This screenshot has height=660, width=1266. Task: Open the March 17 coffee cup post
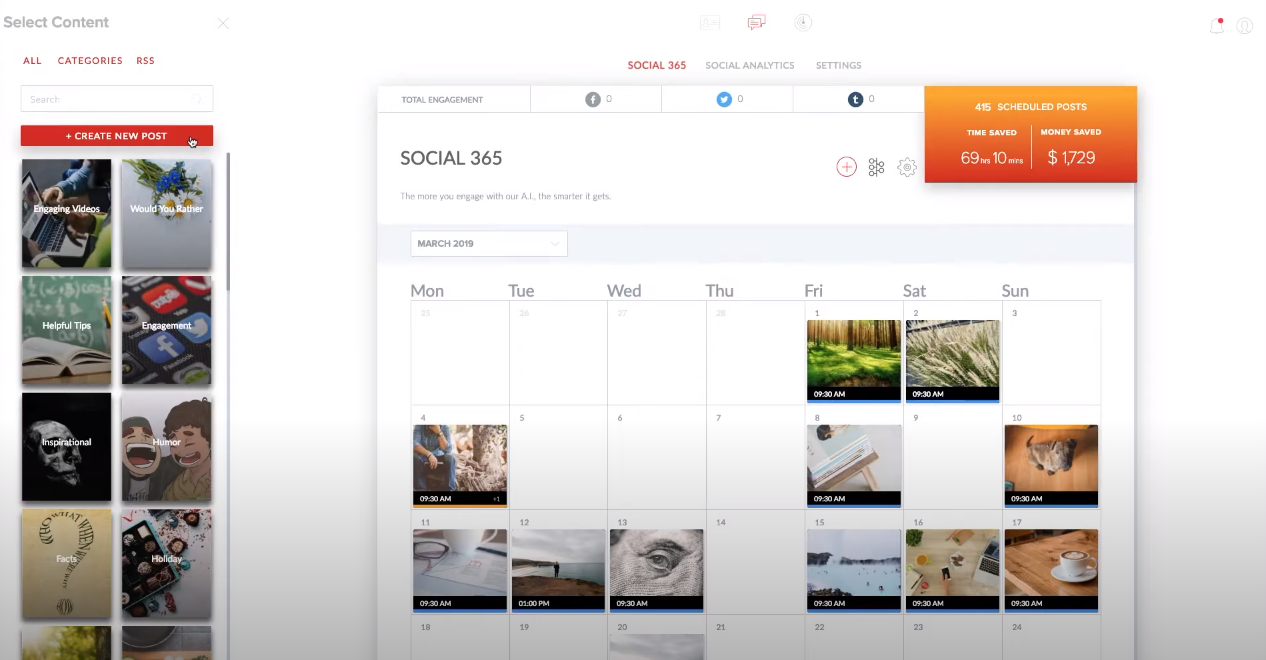click(x=1051, y=570)
